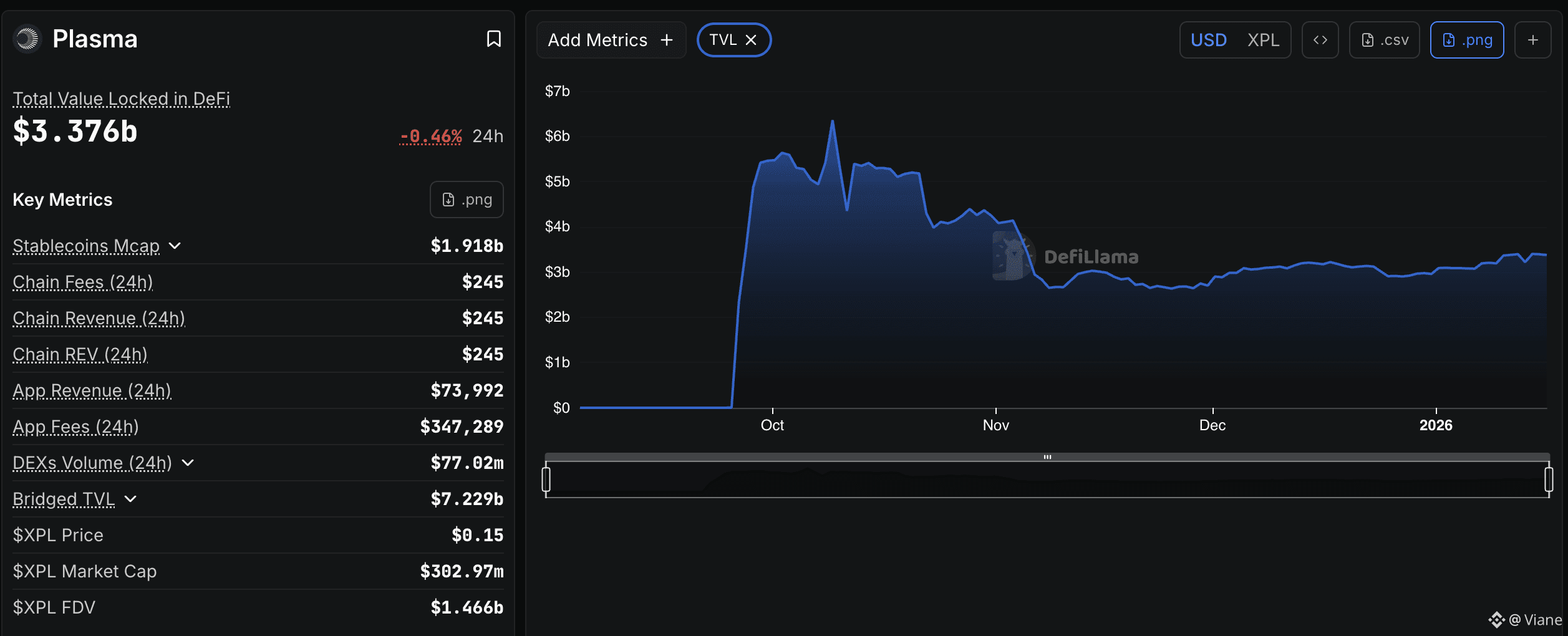Open Add Metrics menu

coord(611,40)
